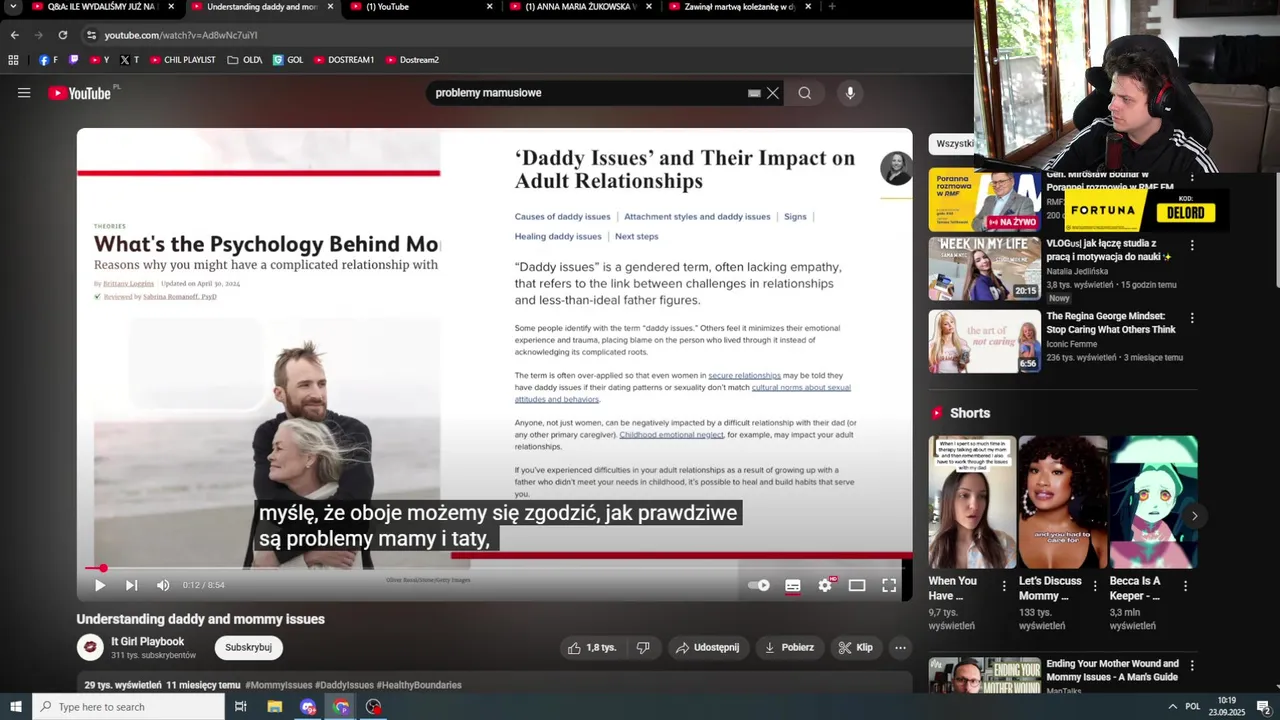
Task: Click the Udostępnij share button
Action: tap(708, 648)
